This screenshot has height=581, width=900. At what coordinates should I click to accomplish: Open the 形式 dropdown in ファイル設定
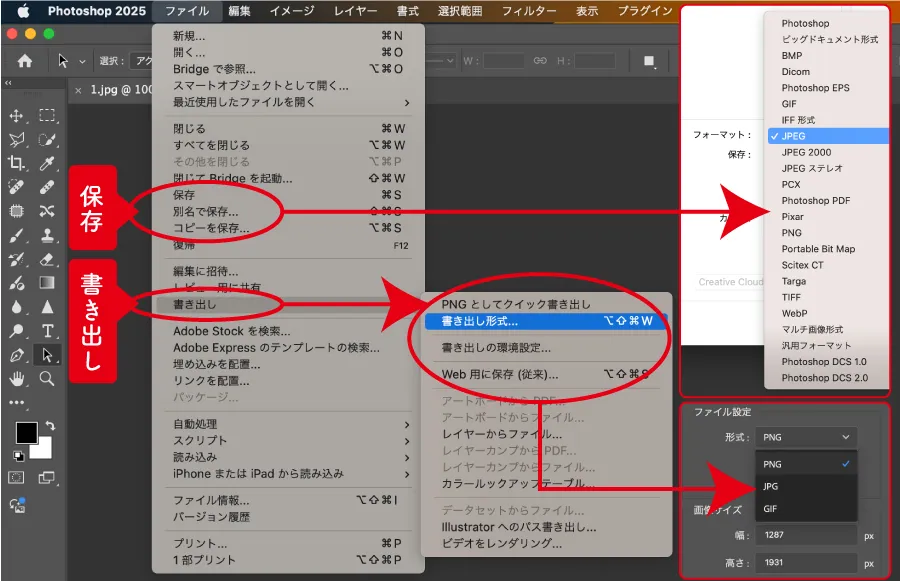point(806,437)
